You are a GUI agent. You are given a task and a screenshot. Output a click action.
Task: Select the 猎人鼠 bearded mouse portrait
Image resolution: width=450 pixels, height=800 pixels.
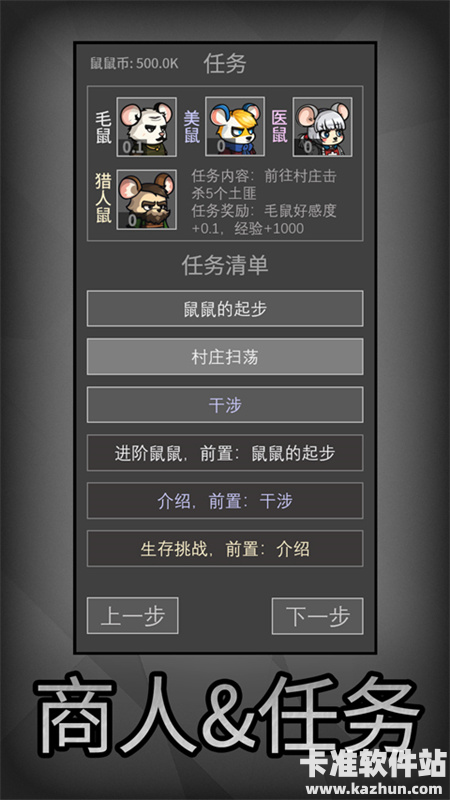pyautogui.click(x=147, y=199)
